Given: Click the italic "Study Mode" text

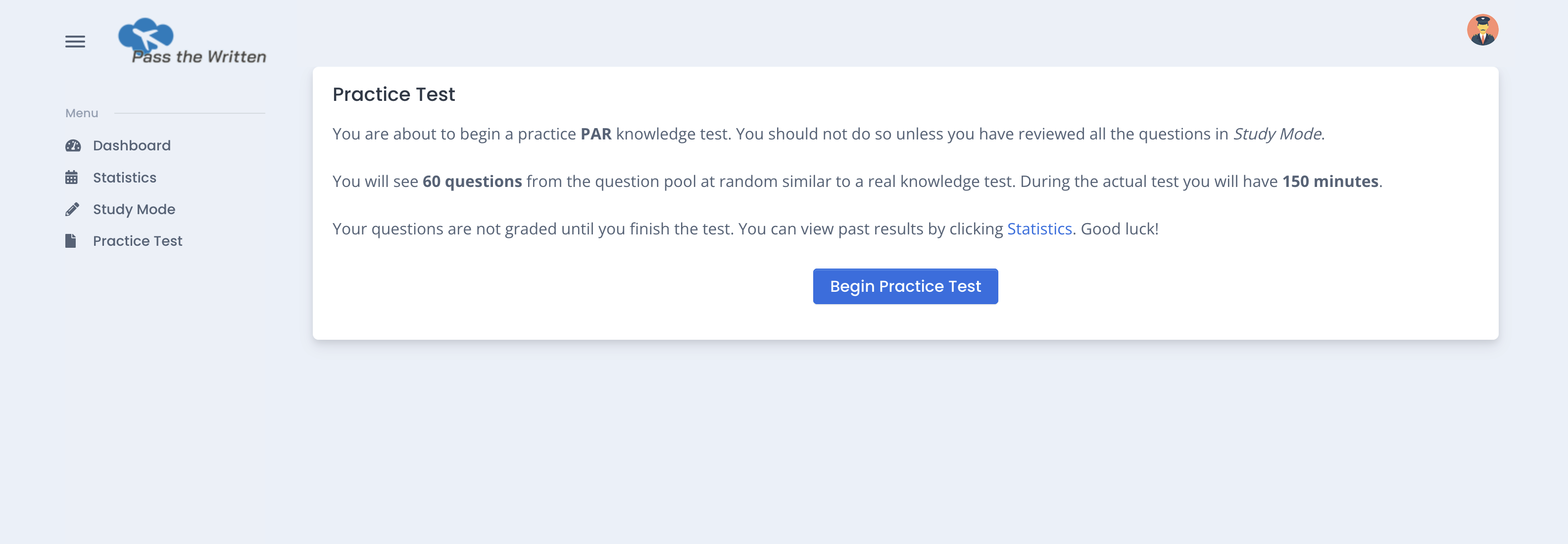Looking at the screenshot, I should click(1276, 134).
